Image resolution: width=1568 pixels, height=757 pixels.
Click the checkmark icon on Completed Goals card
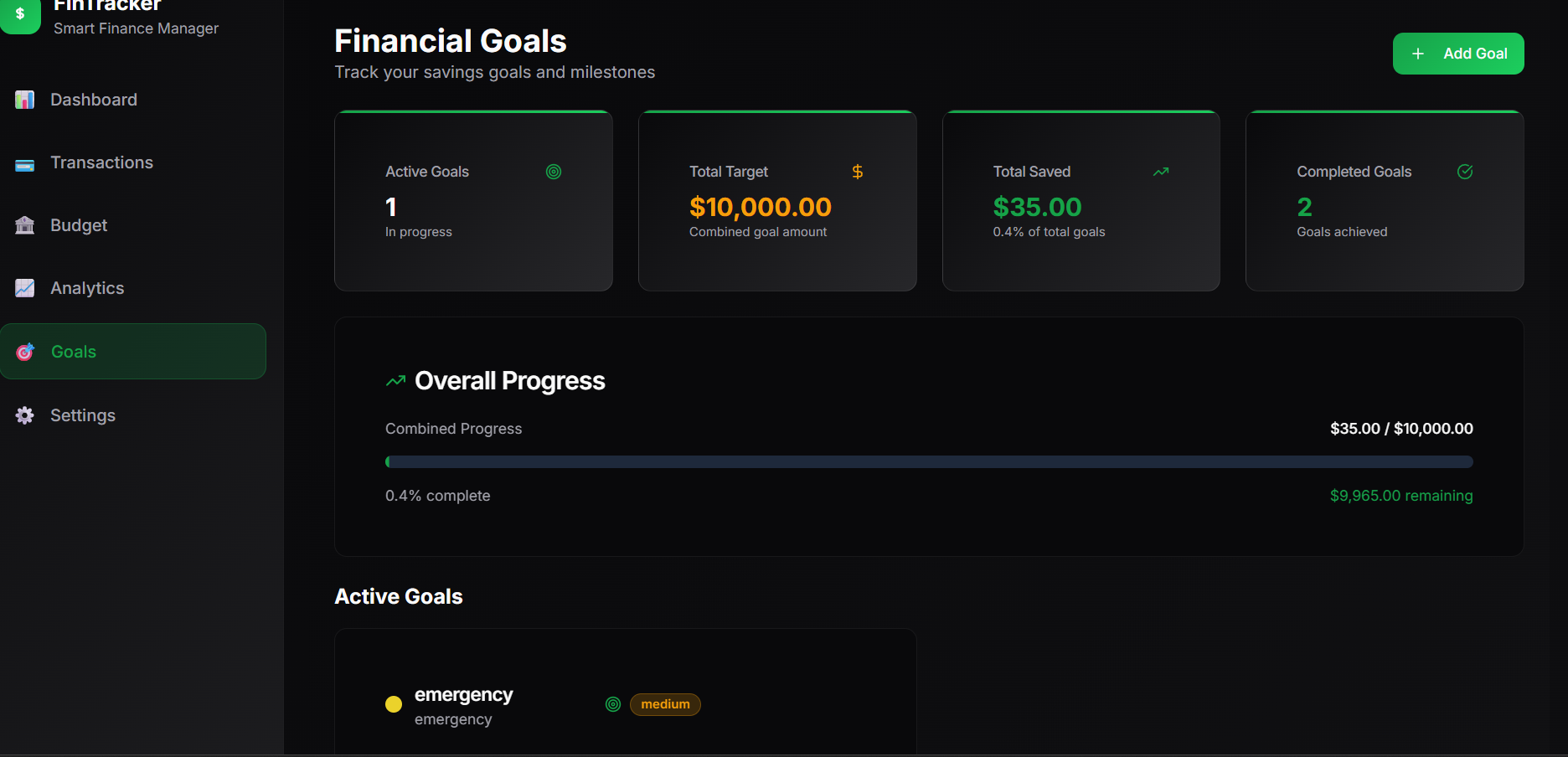pyautogui.click(x=1465, y=172)
